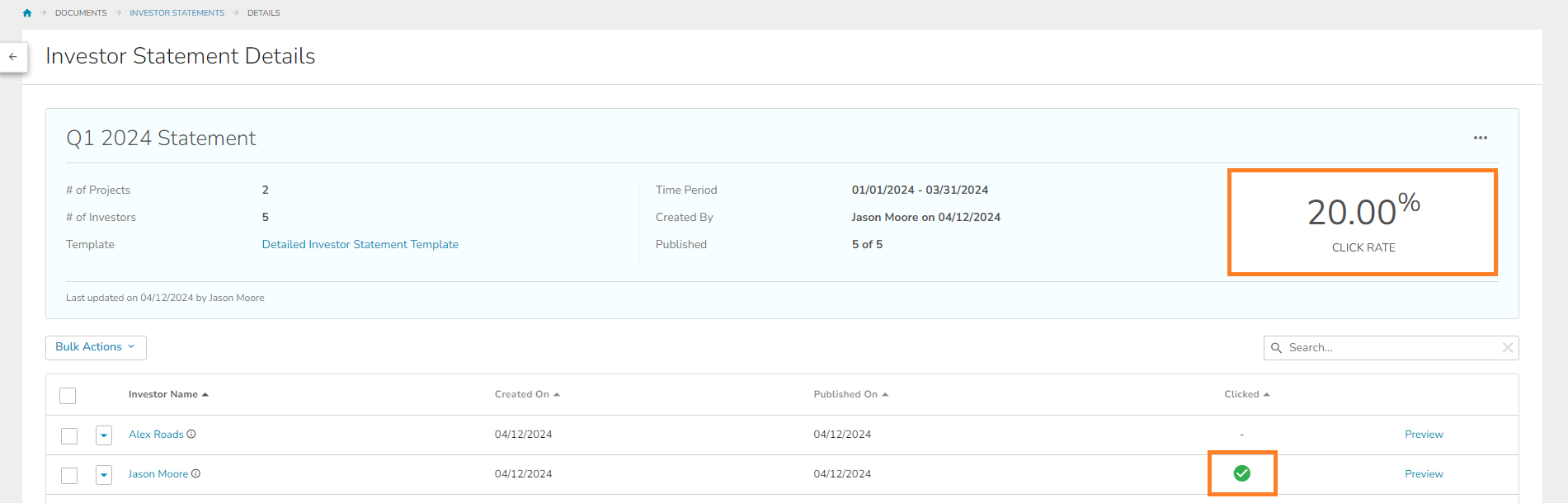The width and height of the screenshot is (1568, 503).
Task: Go to home via breadcrumb house icon
Action: pos(27,13)
